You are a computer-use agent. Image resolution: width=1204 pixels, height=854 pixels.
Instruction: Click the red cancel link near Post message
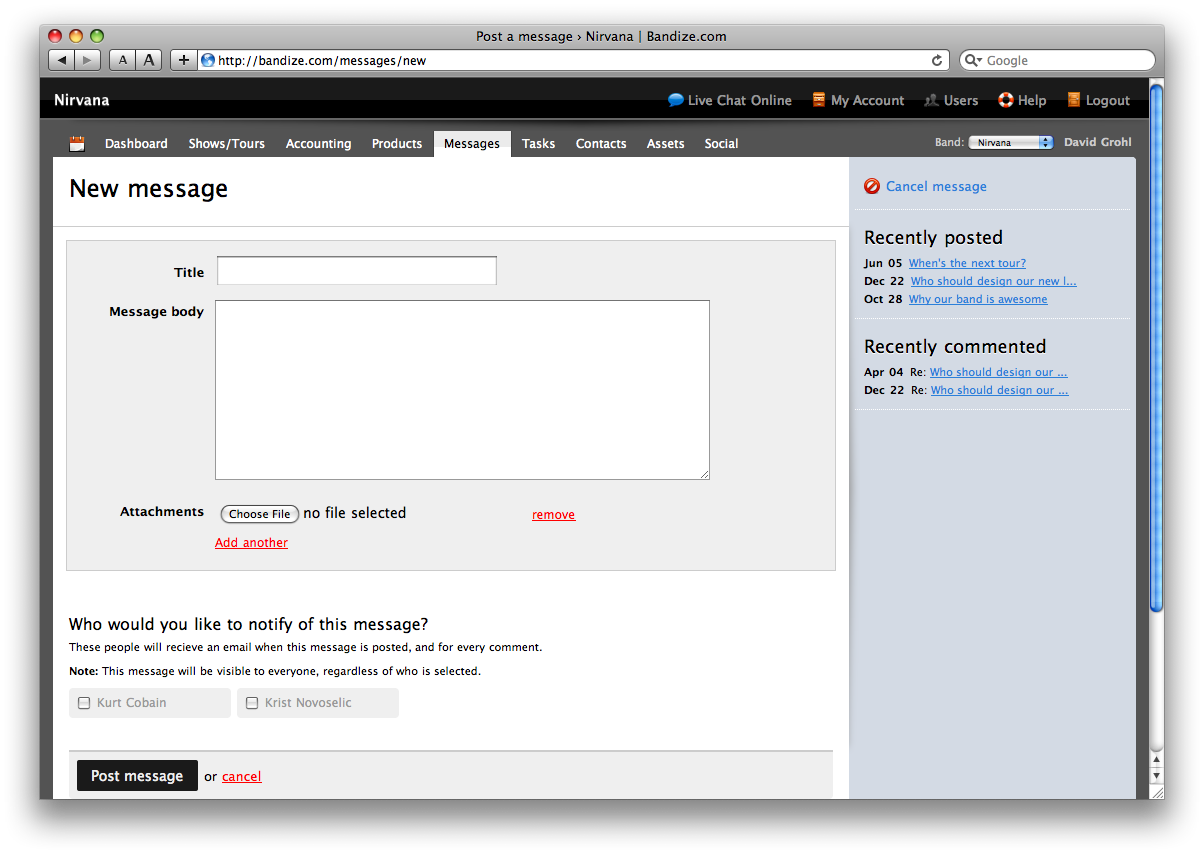pyautogui.click(x=242, y=777)
